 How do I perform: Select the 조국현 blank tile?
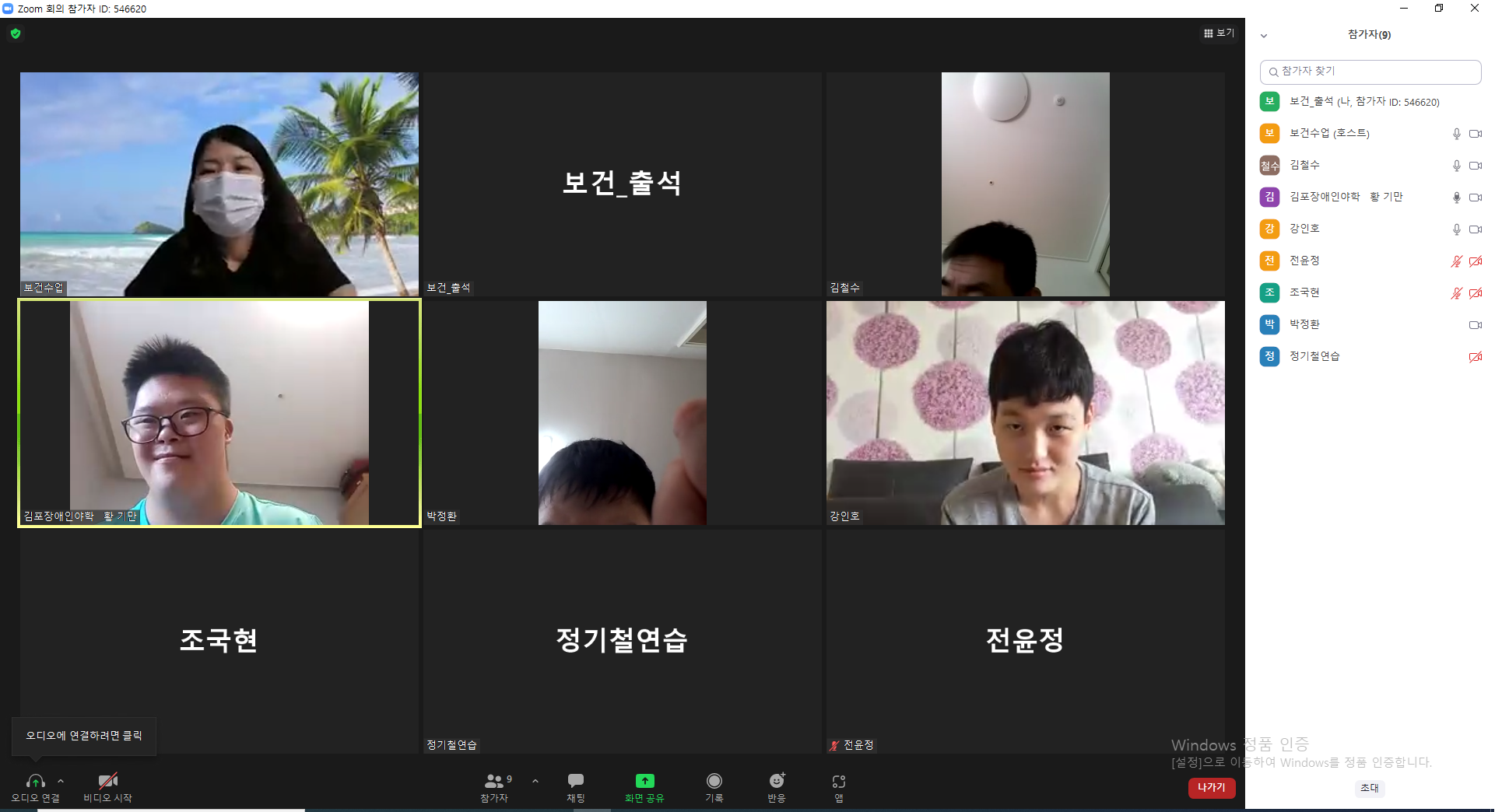[x=219, y=642]
